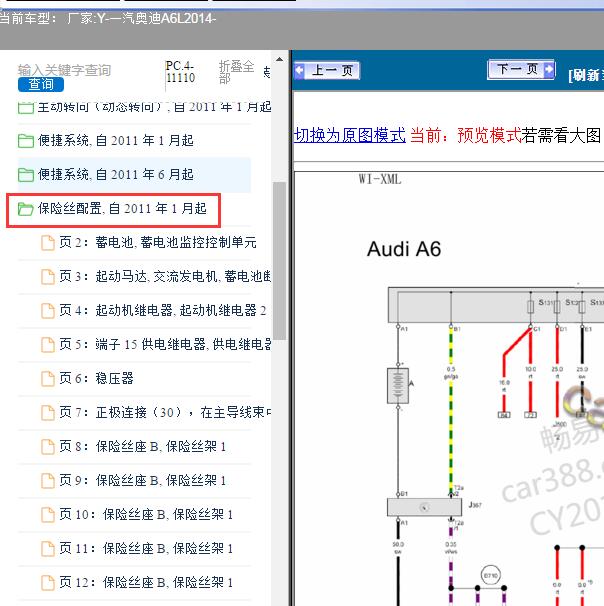Image resolution: width=604 pixels, height=606 pixels.
Task: Click the tree panel scrollbar thumb
Action: (279, 261)
